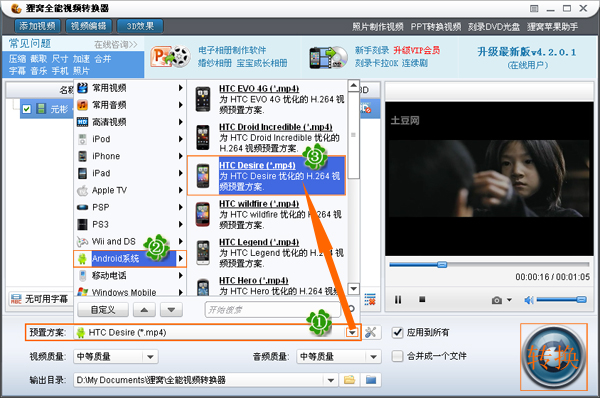
Task: Expand the PSP submenu arrow
Action: pyautogui.click(x=181, y=207)
